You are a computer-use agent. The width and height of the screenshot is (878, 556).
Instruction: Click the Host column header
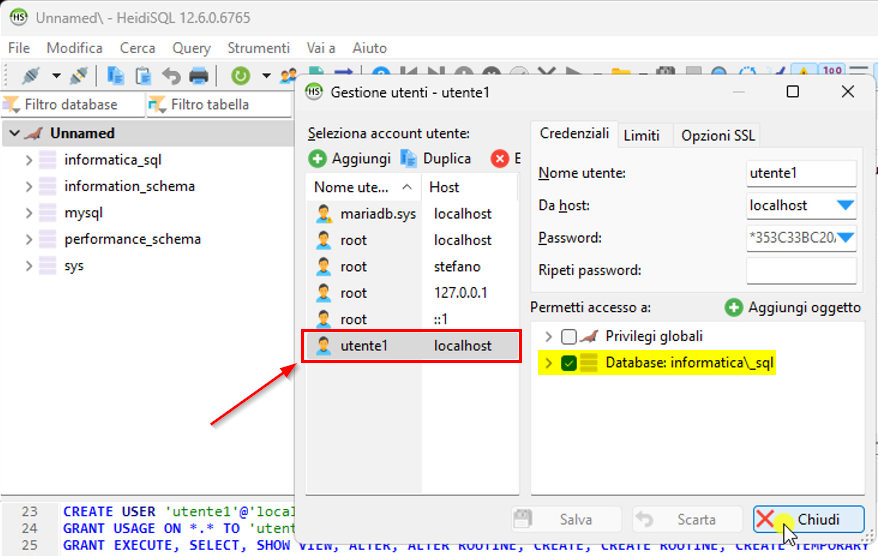(x=469, y=187)
